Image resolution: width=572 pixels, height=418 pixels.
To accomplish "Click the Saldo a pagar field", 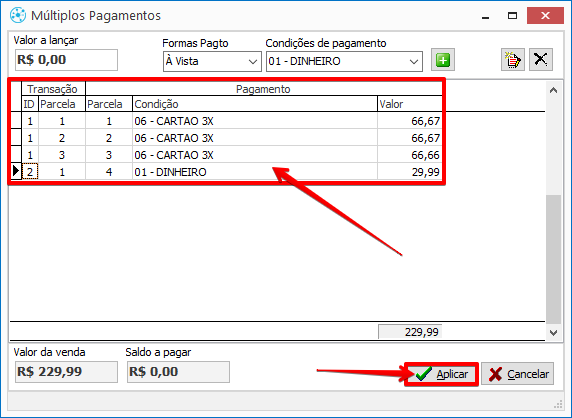I will point(178,372).
